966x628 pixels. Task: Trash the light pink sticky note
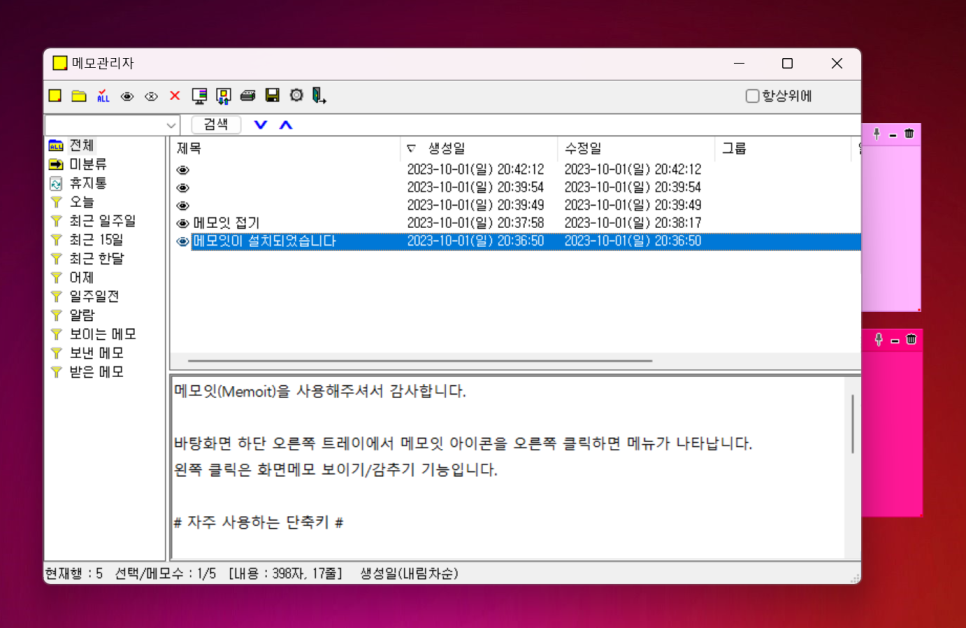click(909, 133)
